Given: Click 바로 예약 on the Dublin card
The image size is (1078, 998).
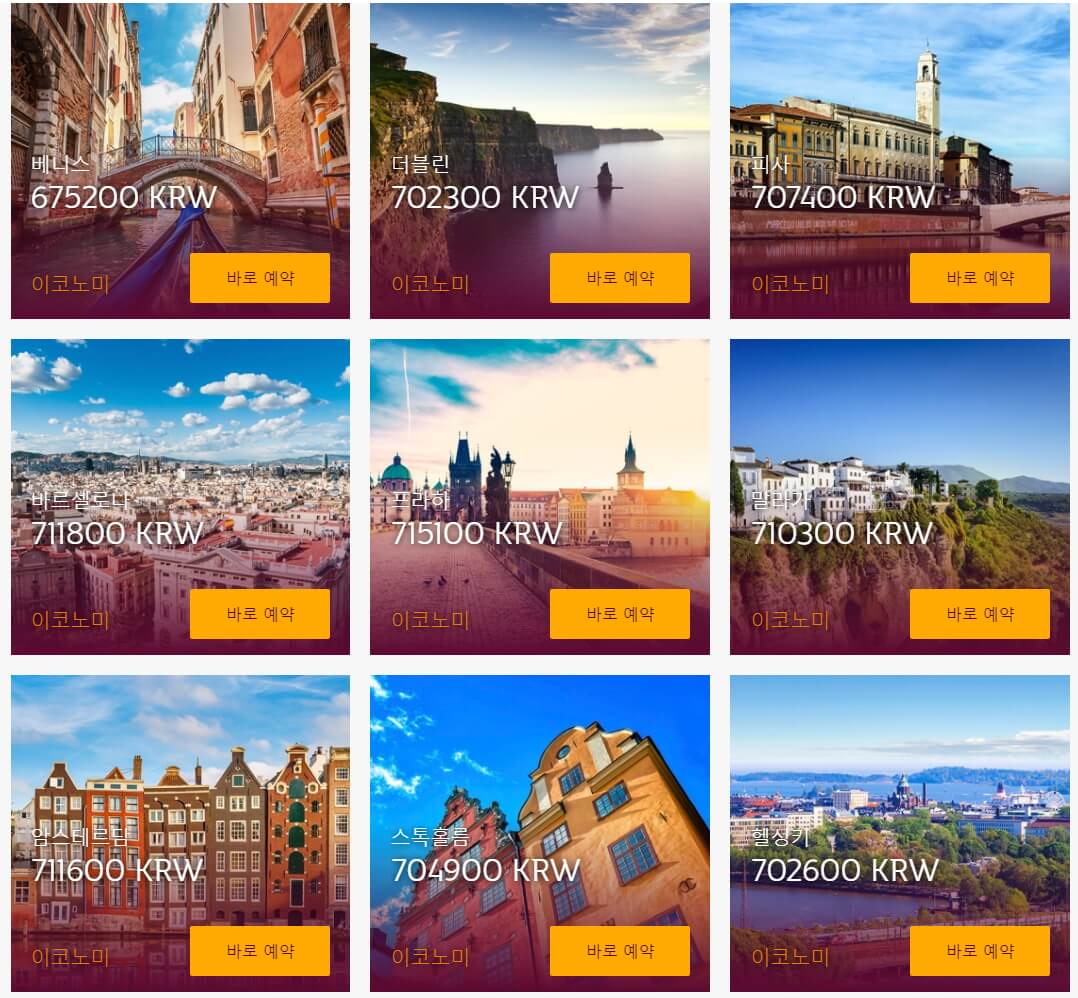Looking at the screenshot, I should 619,278.
